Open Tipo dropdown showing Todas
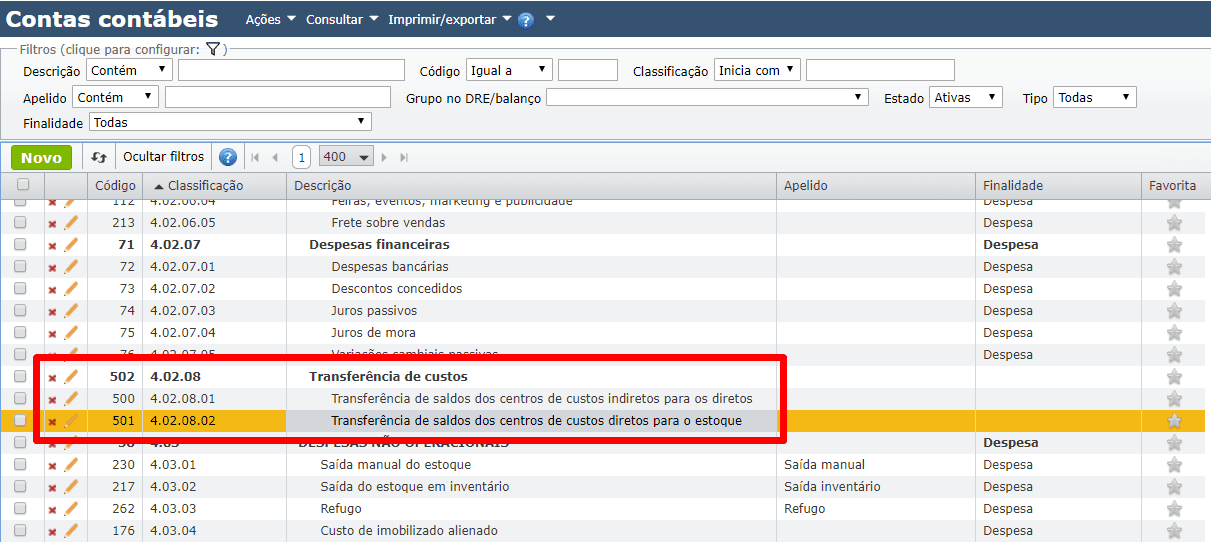 click(1095, 97)
